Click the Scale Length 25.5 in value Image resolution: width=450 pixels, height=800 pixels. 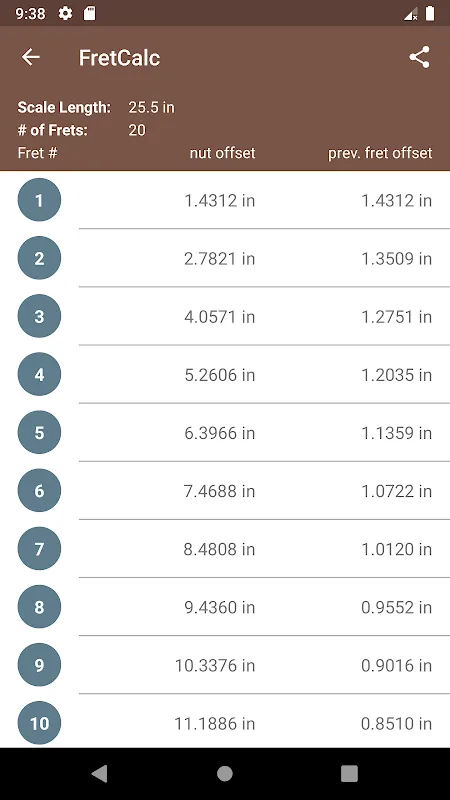pos(152,108)
